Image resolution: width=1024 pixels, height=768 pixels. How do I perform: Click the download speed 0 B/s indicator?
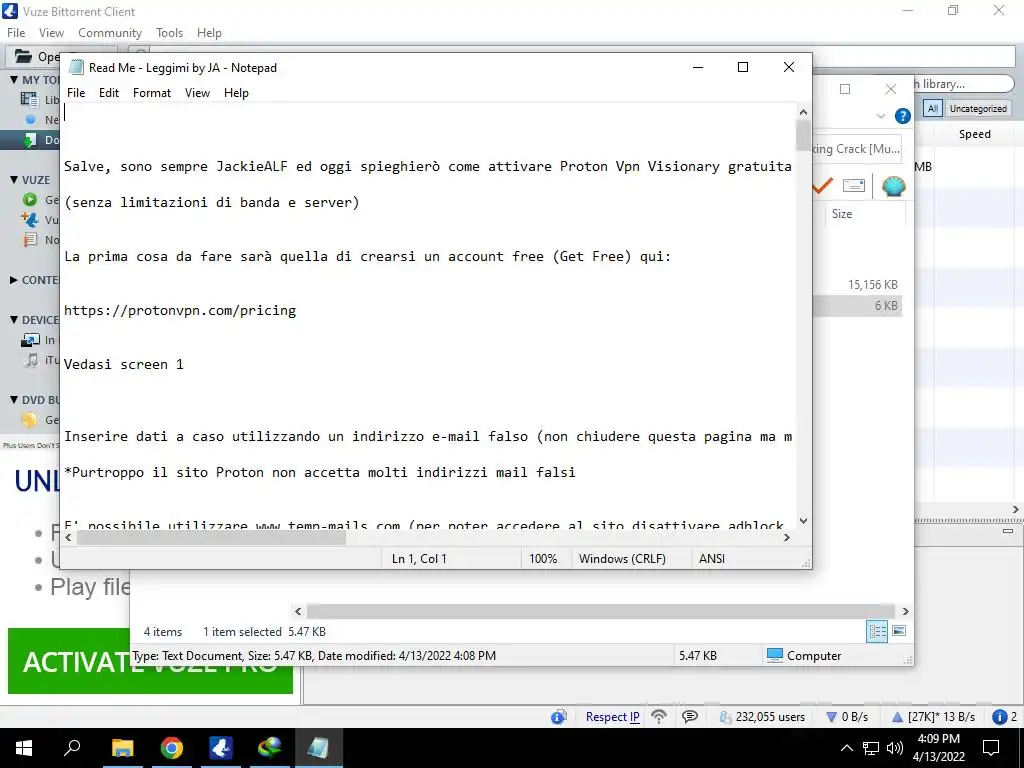click(847, 716)
